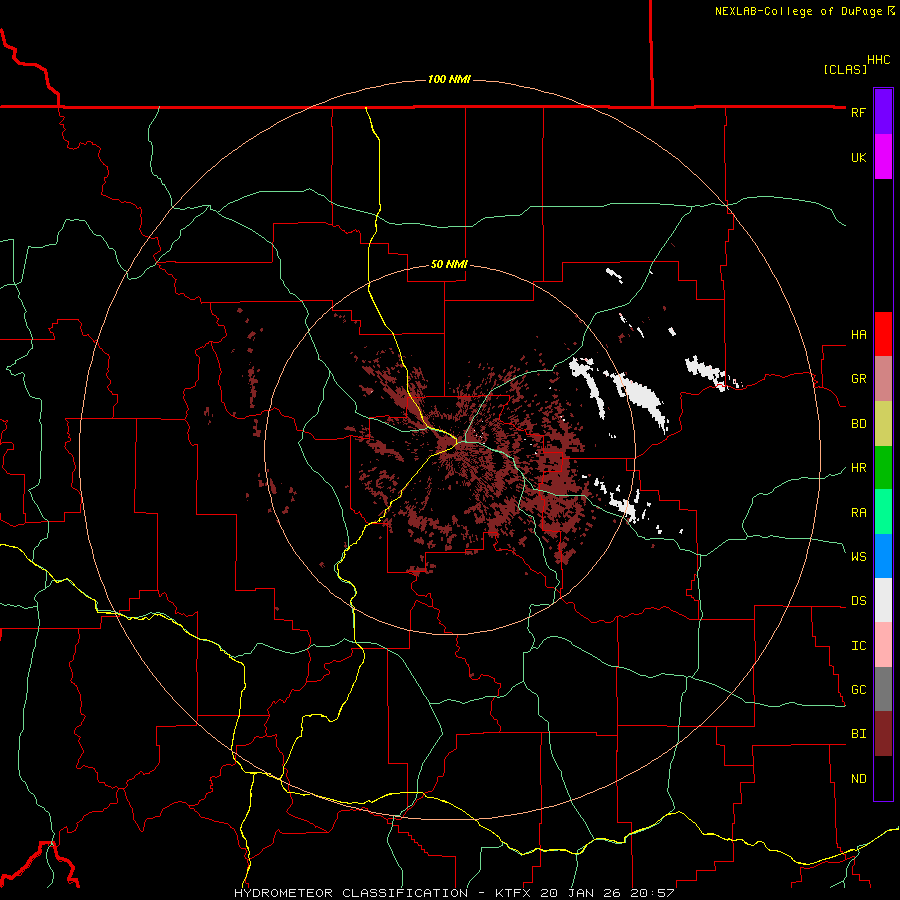Click the HR green legend swatch
Screen dimensions: 900x900
pyautogui.click(x=883, y=468)
